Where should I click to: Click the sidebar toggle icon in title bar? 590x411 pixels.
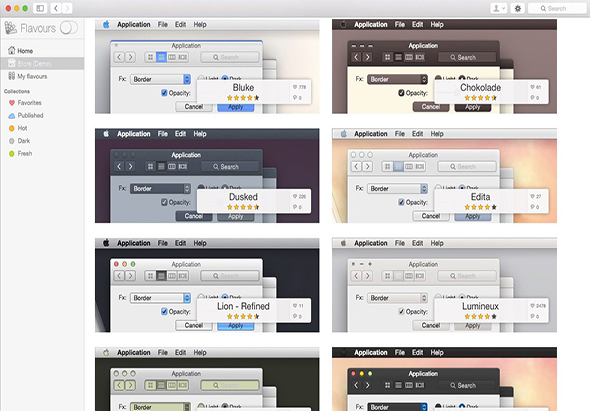point(40,8)
